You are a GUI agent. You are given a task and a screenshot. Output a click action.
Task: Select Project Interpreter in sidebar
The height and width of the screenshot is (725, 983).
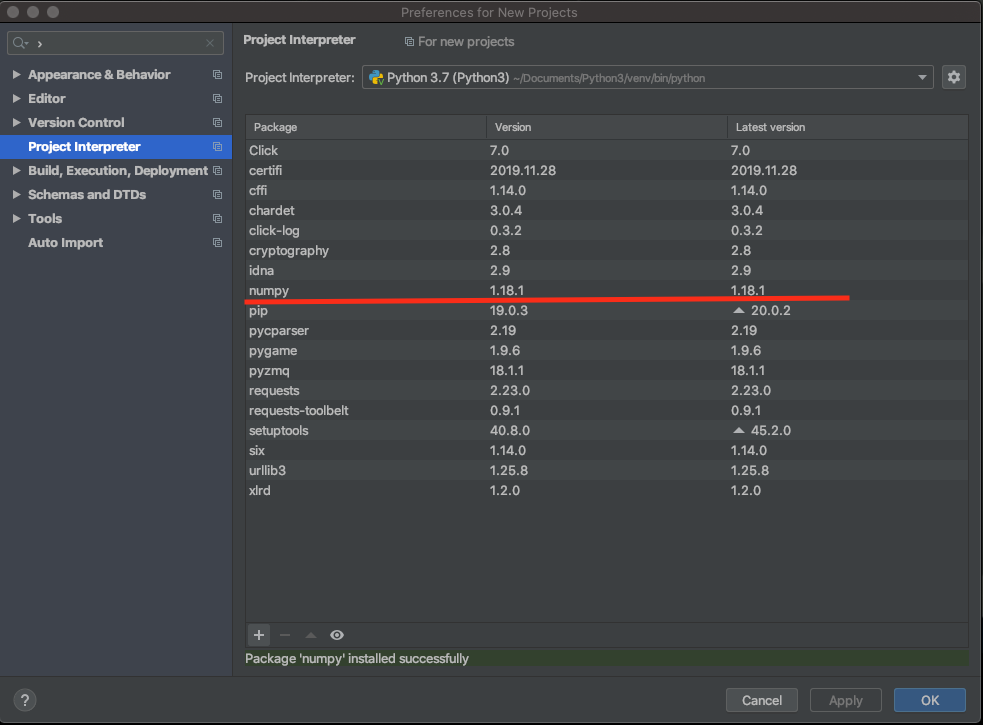[116, 146]
